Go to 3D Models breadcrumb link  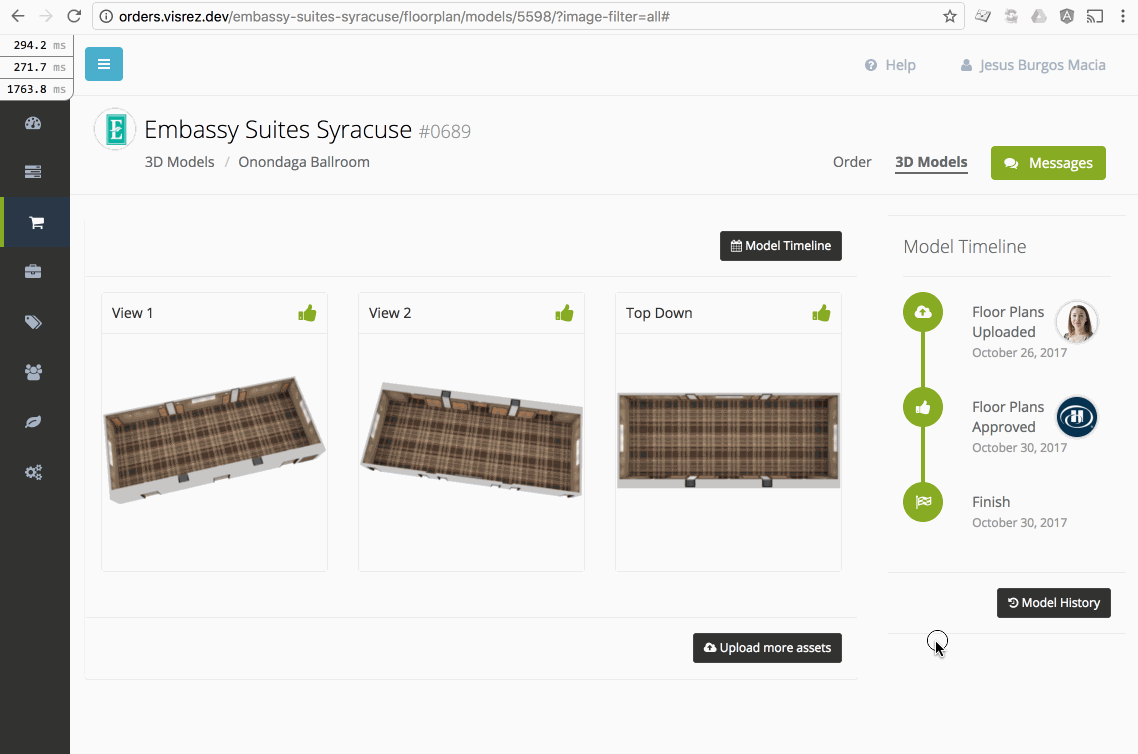pyautogui.click(x=179, y=162)
